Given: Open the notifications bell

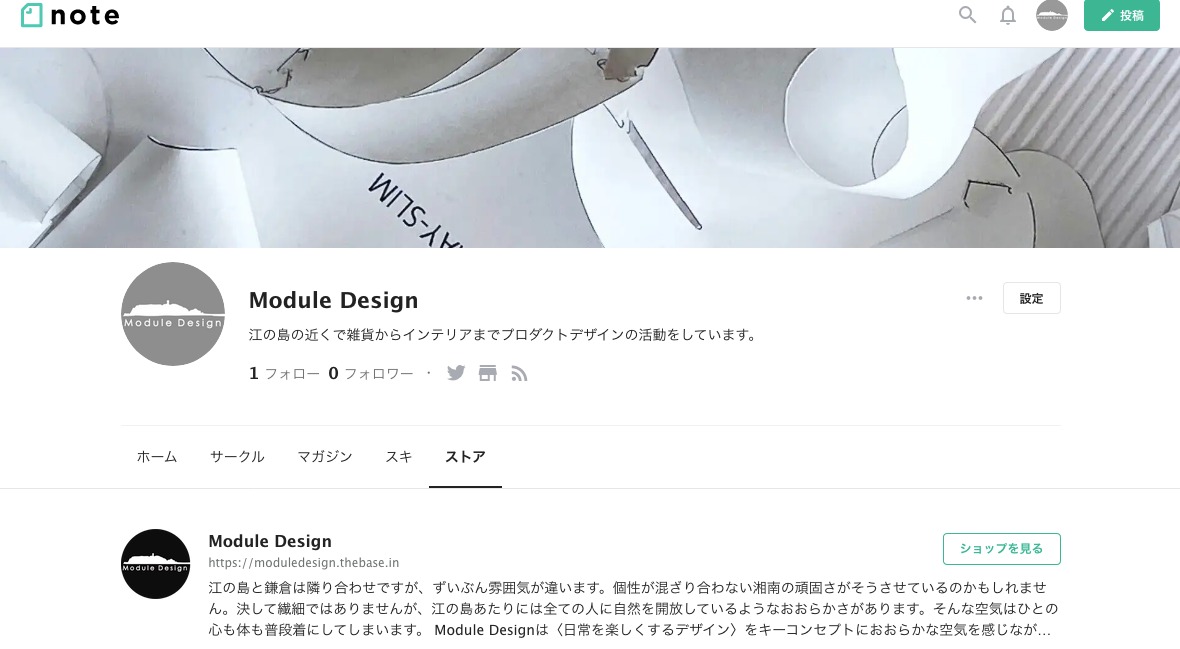Looking at the screenshot, I should [1008, 15].
